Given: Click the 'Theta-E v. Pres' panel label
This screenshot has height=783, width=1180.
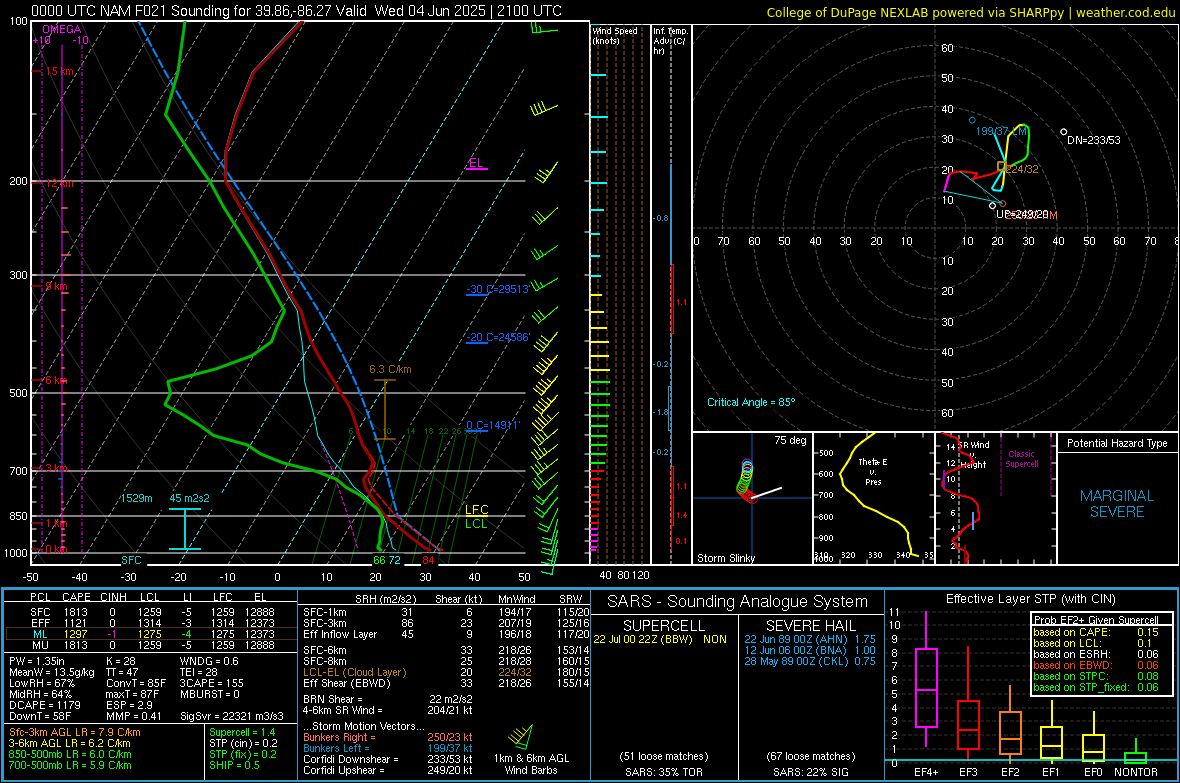Looking at the screenshot, I should pos(873,471).
